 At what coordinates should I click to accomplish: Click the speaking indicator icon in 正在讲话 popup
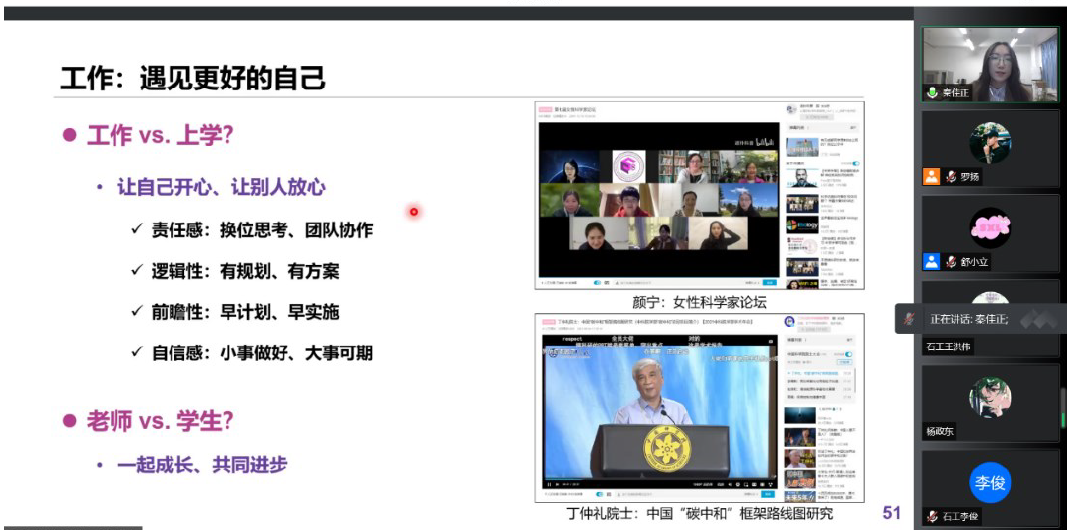(x=909, y=319)
